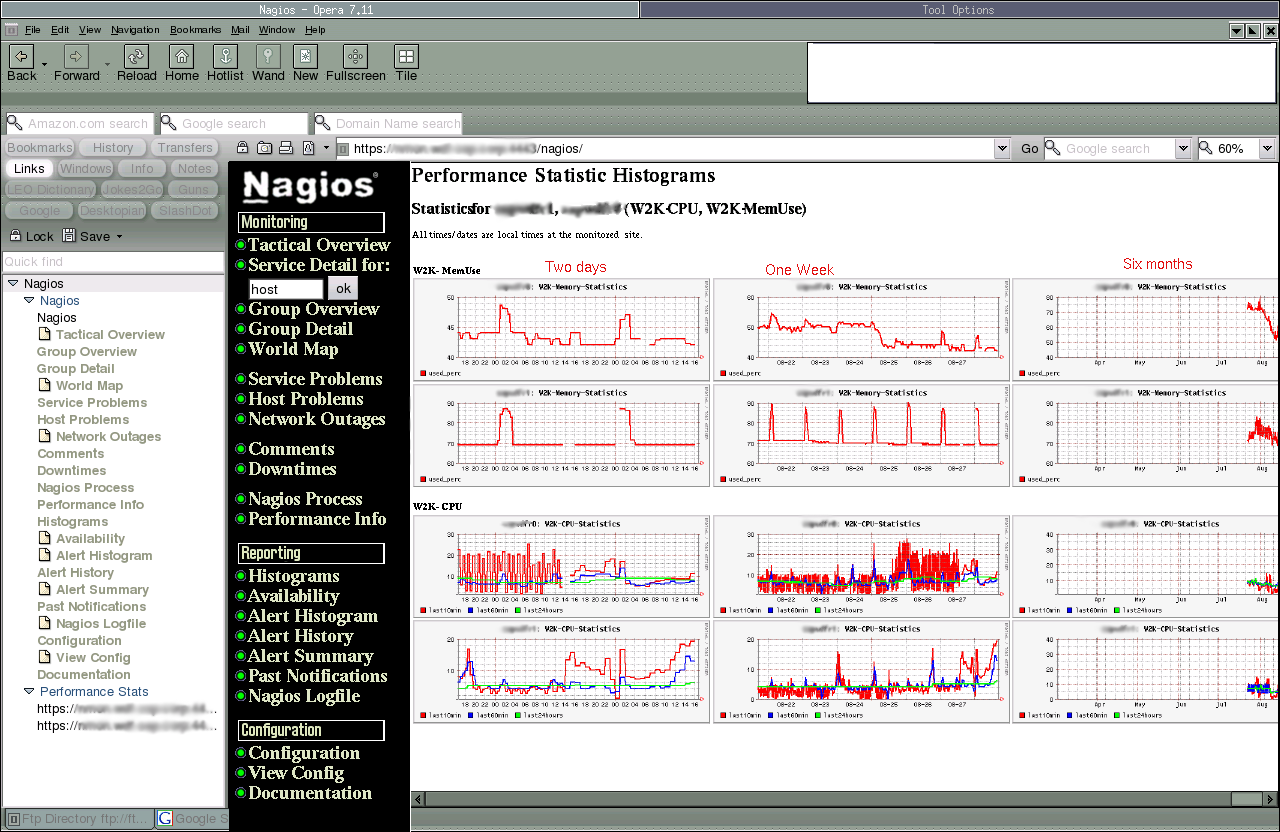Image resolution: width=1280 pixels, height=832 pixels.
Task: Toggle the SlashDot panel button
Action: point(185,210)
